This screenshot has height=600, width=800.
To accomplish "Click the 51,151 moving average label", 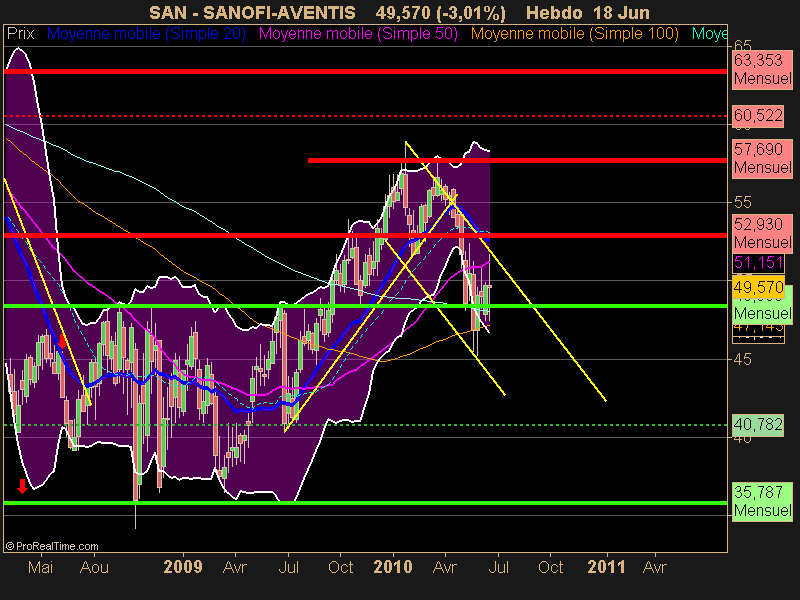I will (758, 263).
